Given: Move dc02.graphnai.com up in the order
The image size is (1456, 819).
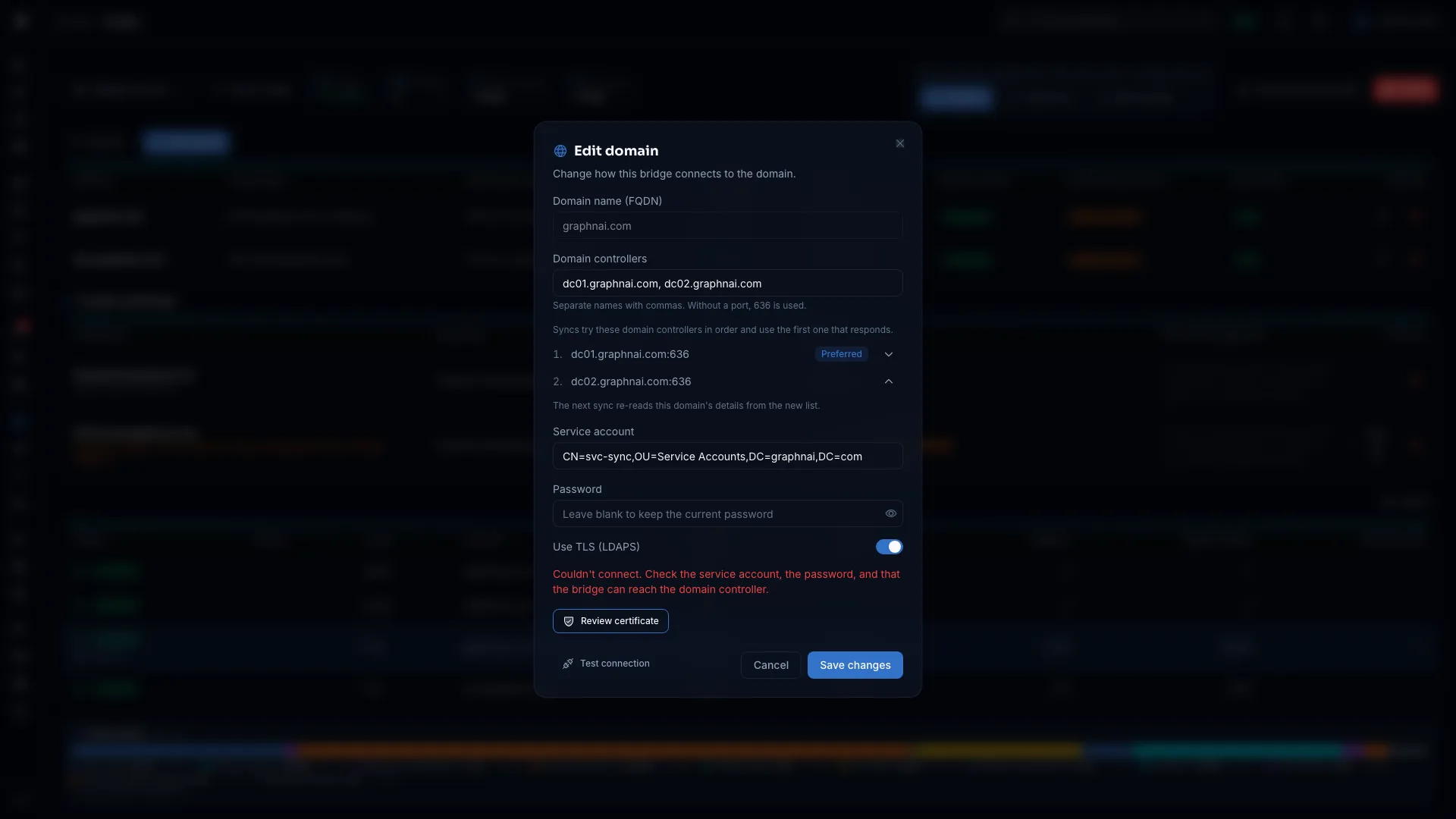Looking at the screenshot, I should click(889, 381).
